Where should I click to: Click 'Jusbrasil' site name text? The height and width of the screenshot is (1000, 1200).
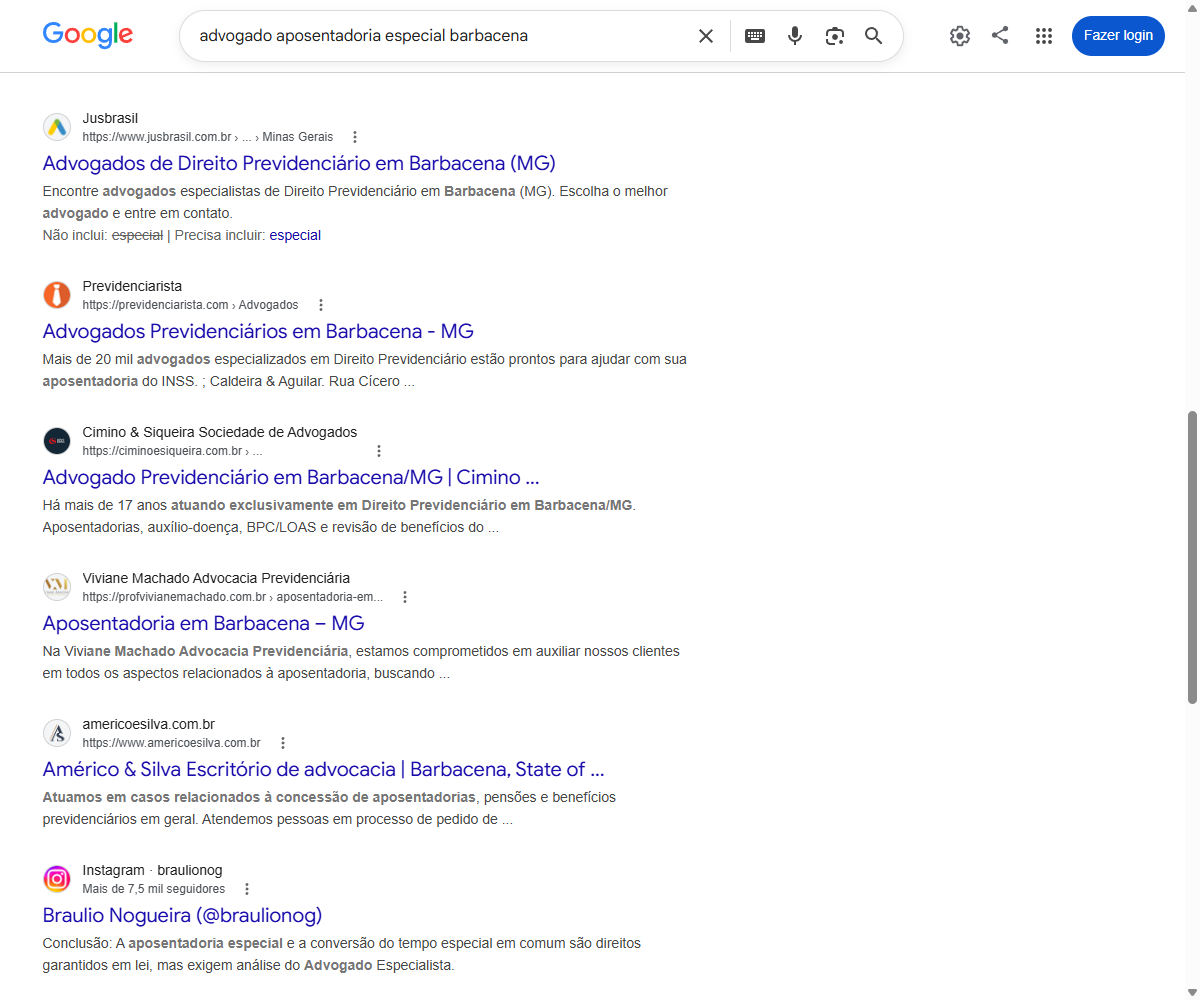coord(110,118)
